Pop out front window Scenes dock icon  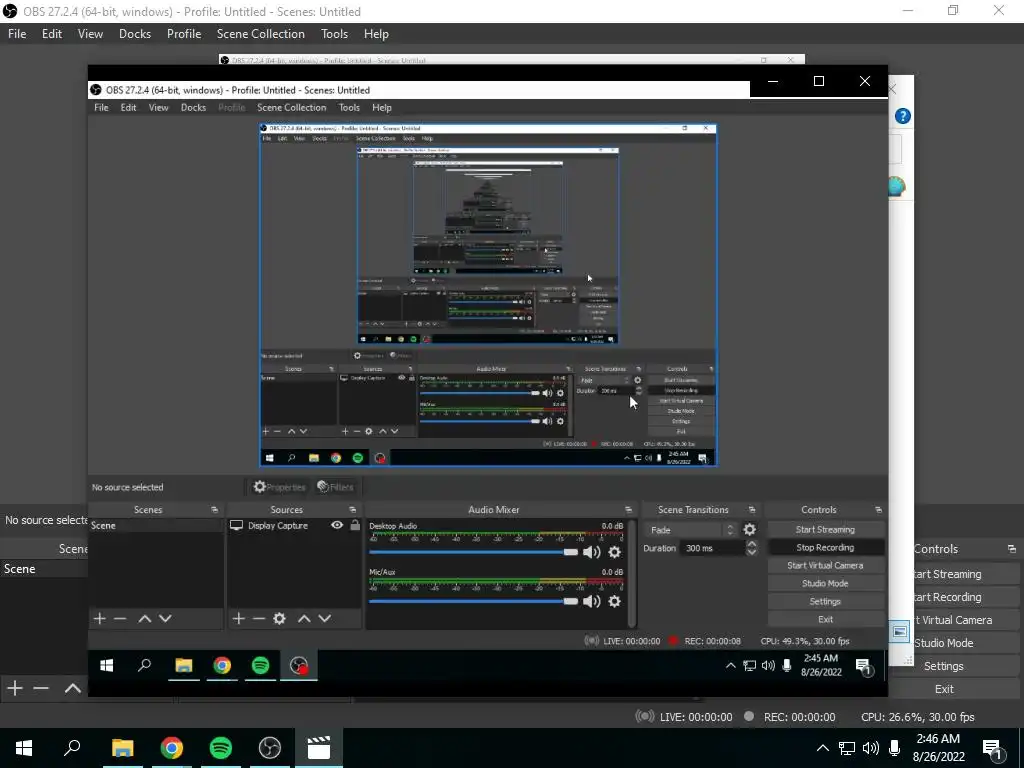[214, 510]
